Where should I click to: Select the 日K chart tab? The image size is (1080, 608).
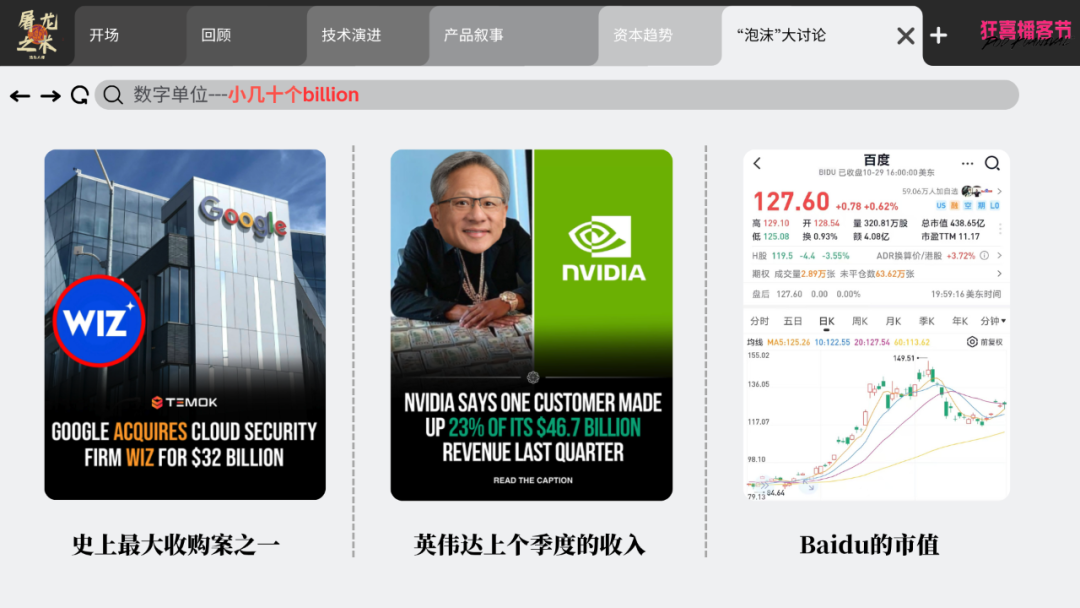tap(827, 321)
